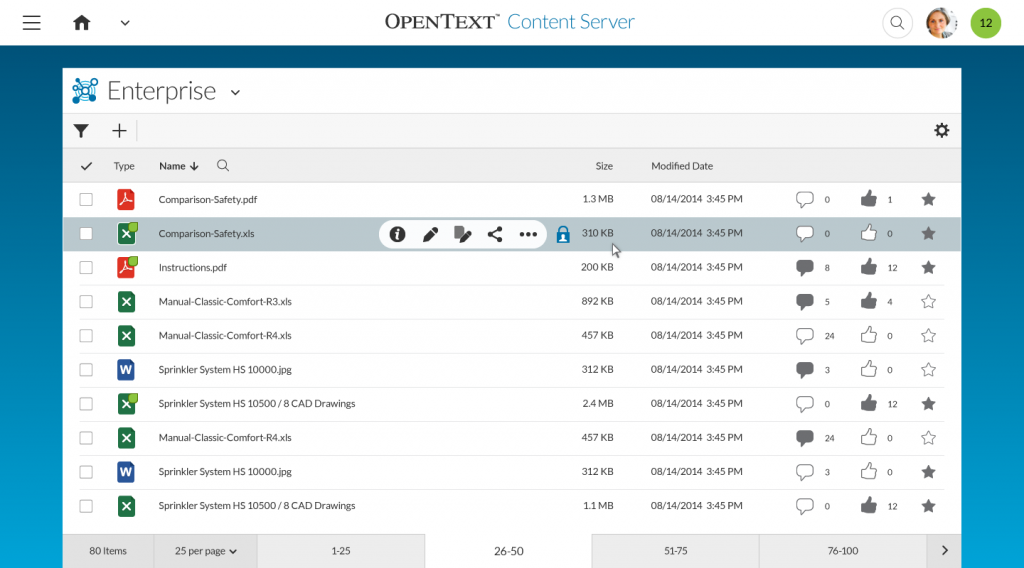The height and width of the screenshot is (568, 1024).
Task: Go to page 51-75
Action: [x=675, y=551]
